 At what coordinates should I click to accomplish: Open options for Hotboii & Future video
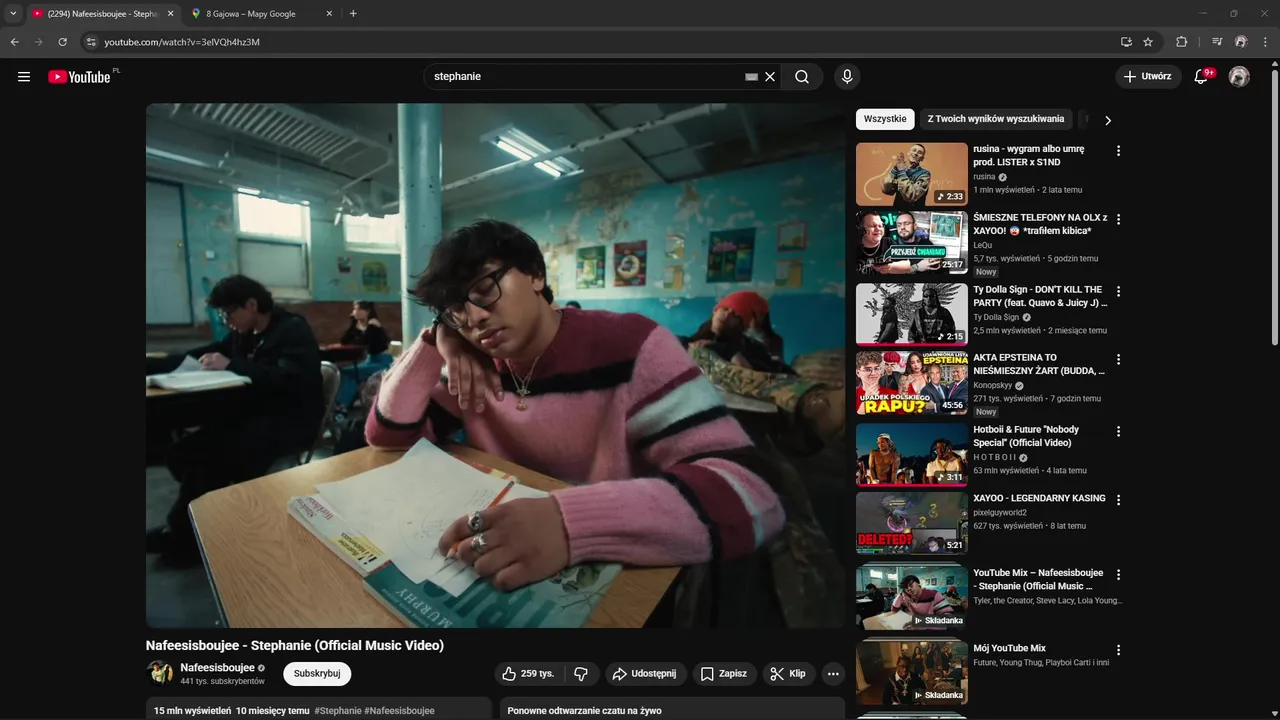pyautogui.click(x=1118, y=432)
